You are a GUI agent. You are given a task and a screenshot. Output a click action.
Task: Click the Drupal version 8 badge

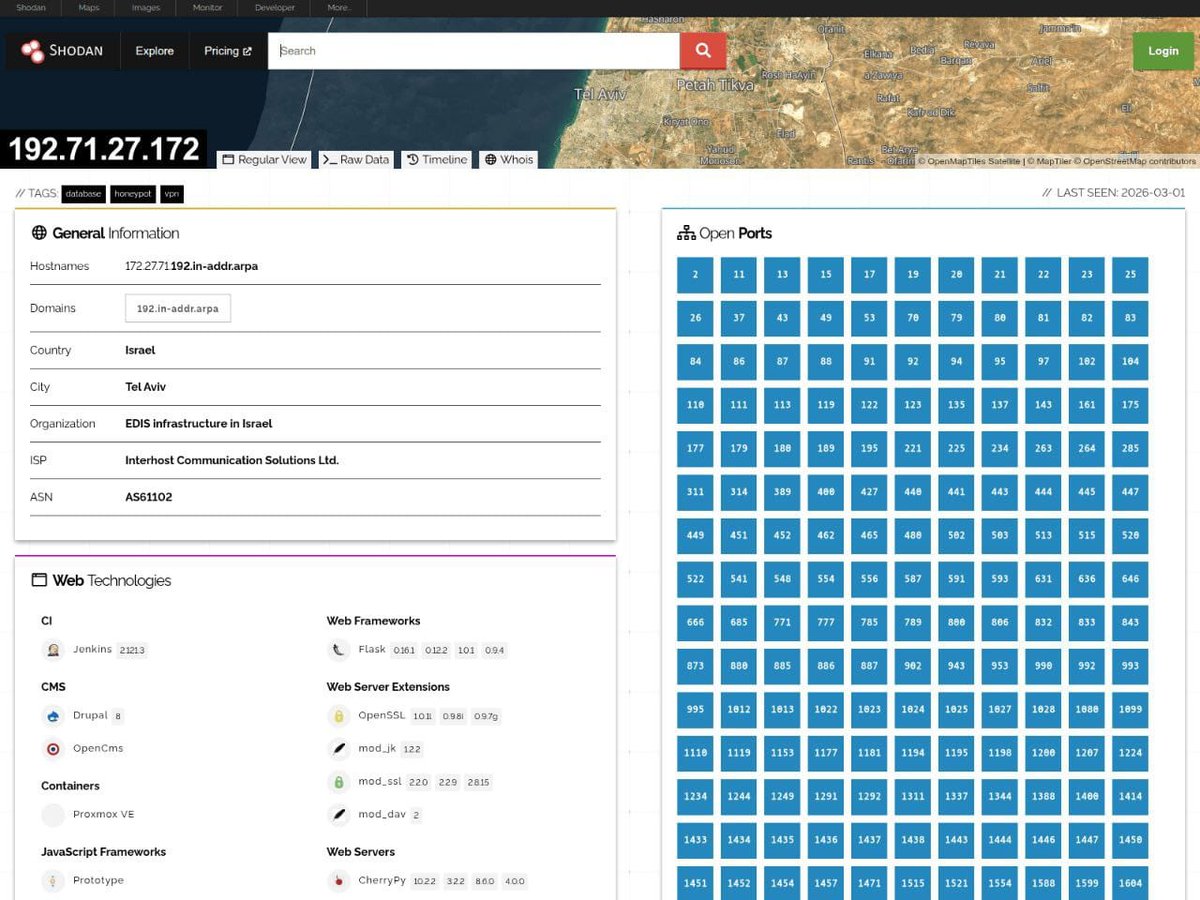118,716
